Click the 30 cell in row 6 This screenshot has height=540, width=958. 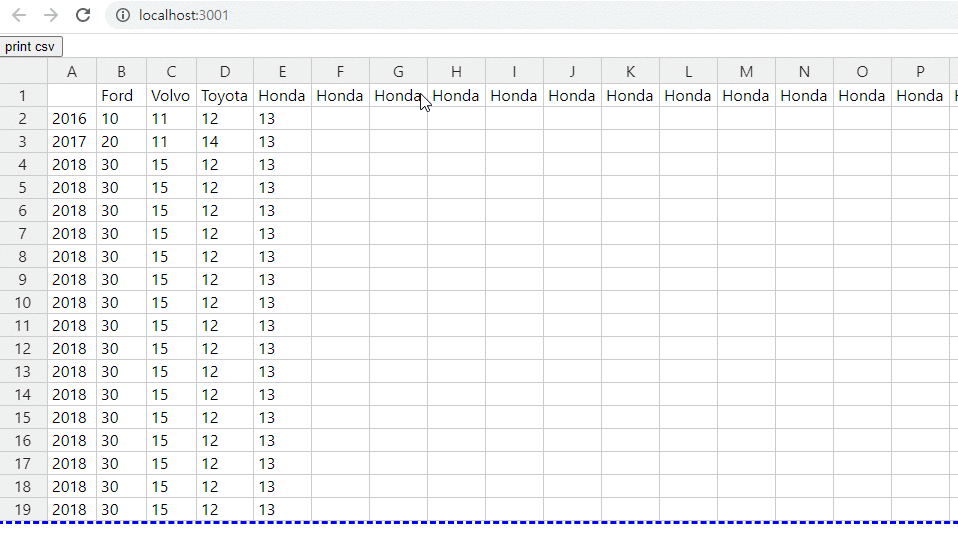[122, 211]
